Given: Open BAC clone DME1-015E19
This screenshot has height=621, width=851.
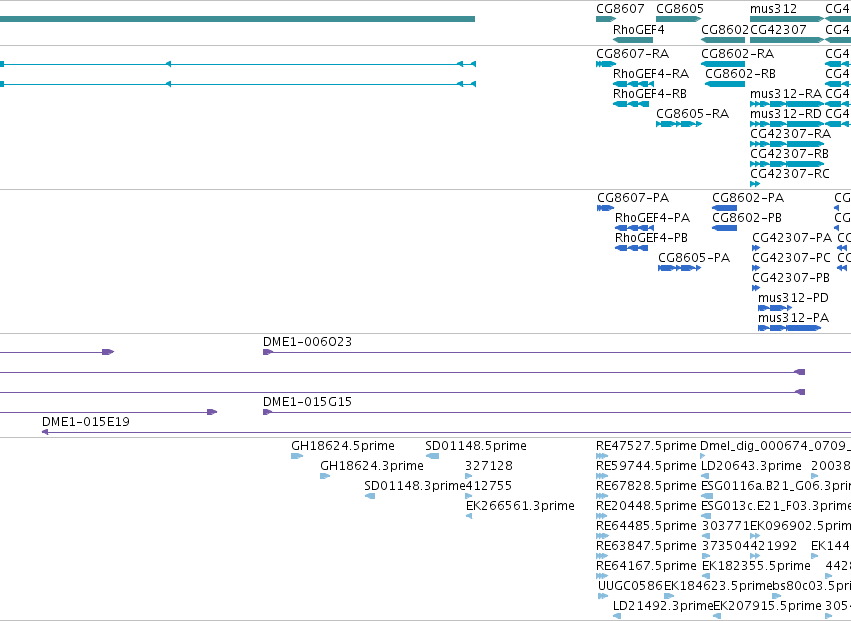Looking at the screenshot, I should [86, 422].
